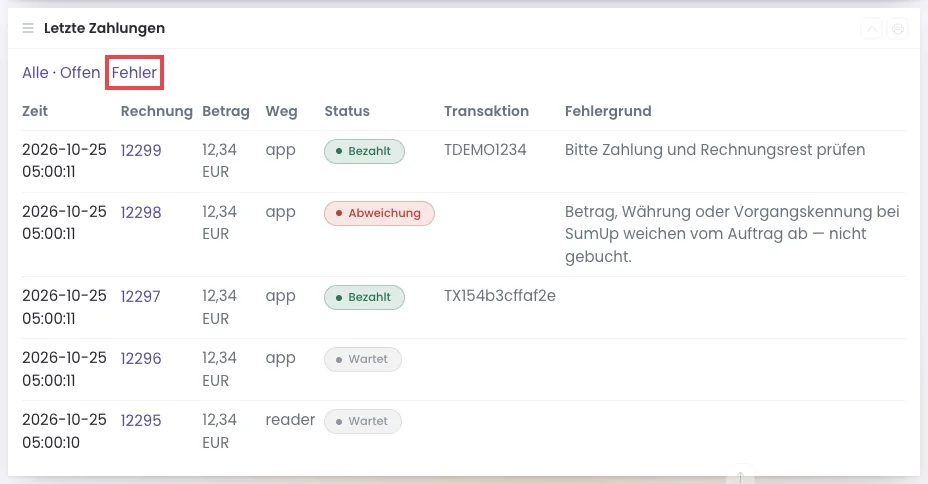Screen dimensions: 928x484
Task: Select transaction ID TX154b3cffaf2e
Action: click(x=500, y=296)
